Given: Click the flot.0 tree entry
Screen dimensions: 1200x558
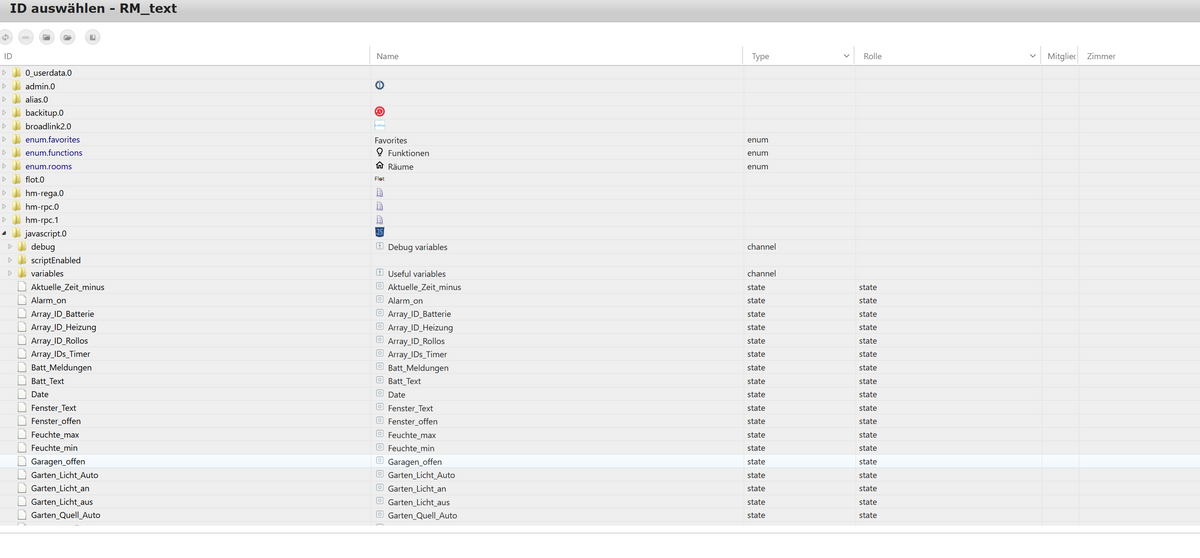Looking at the screenshot, I should (x=35, y=179).
